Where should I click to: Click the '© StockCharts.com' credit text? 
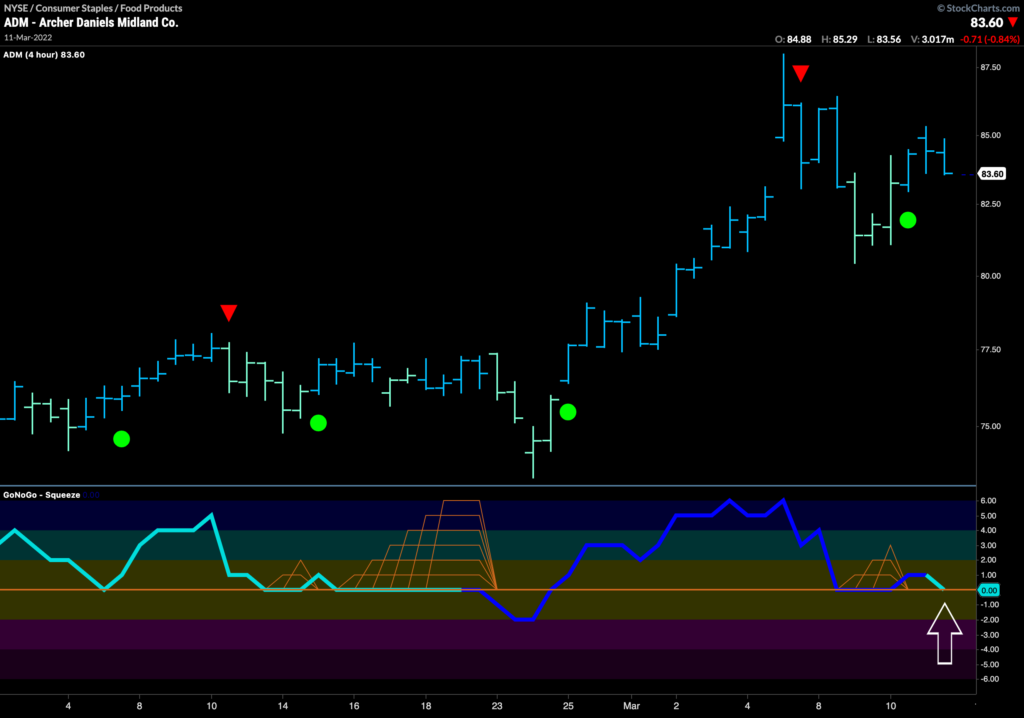tap(978, 8)
